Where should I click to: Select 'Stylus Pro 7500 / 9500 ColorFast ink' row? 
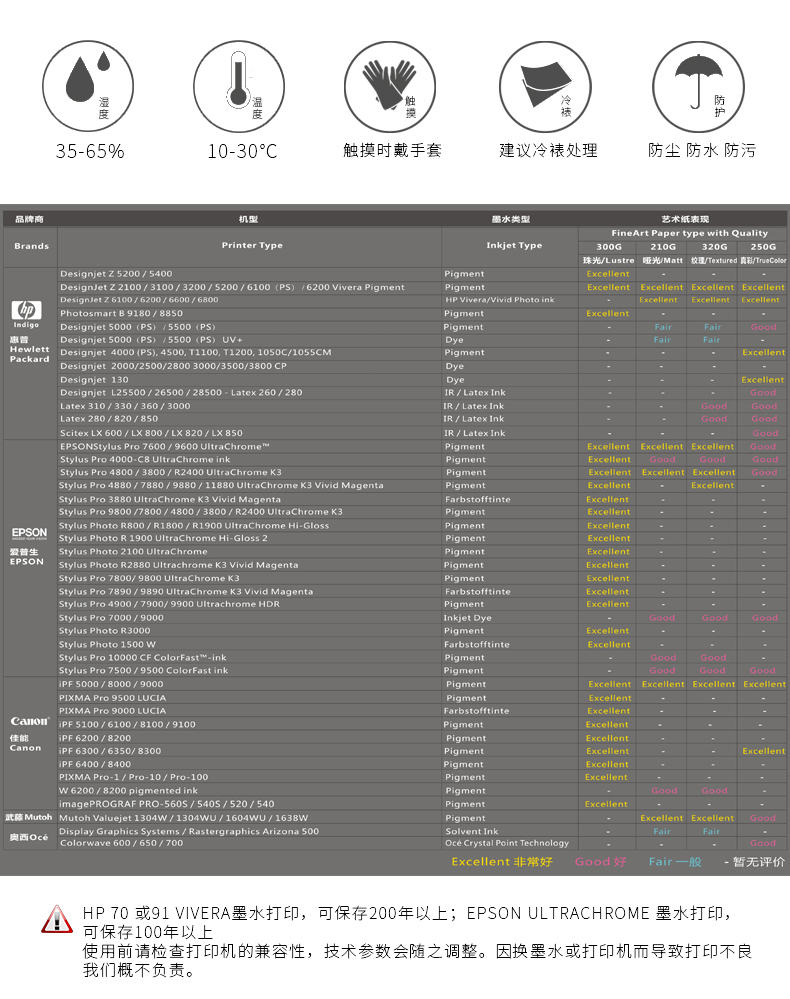pyautogui.click(x=396, y=670)
